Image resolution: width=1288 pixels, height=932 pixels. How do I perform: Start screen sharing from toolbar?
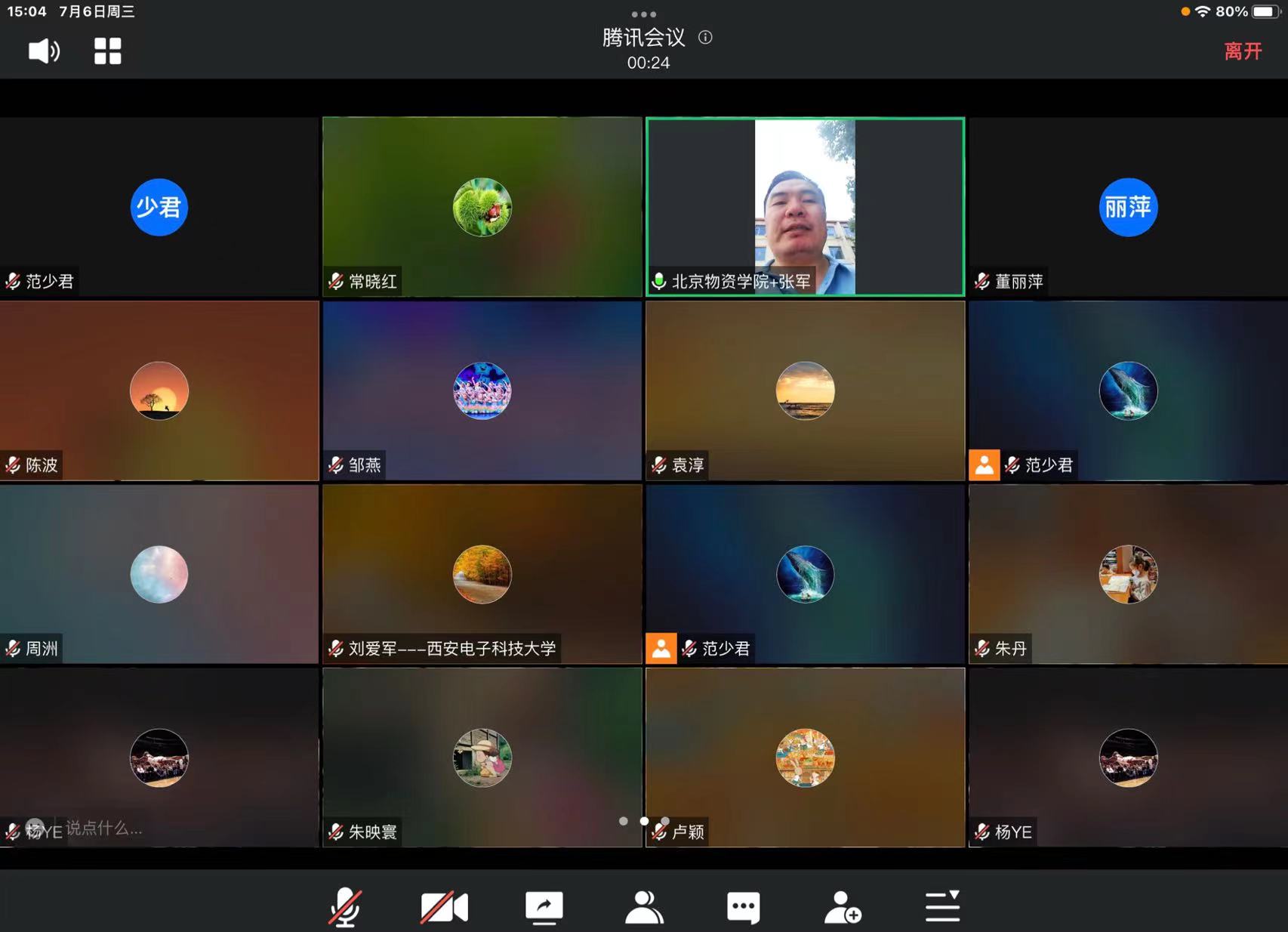[x=544, y=906]
